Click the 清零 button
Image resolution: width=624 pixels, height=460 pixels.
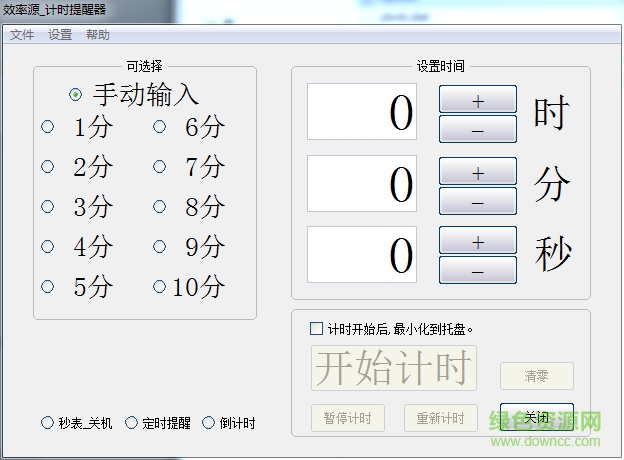(536, 376)
